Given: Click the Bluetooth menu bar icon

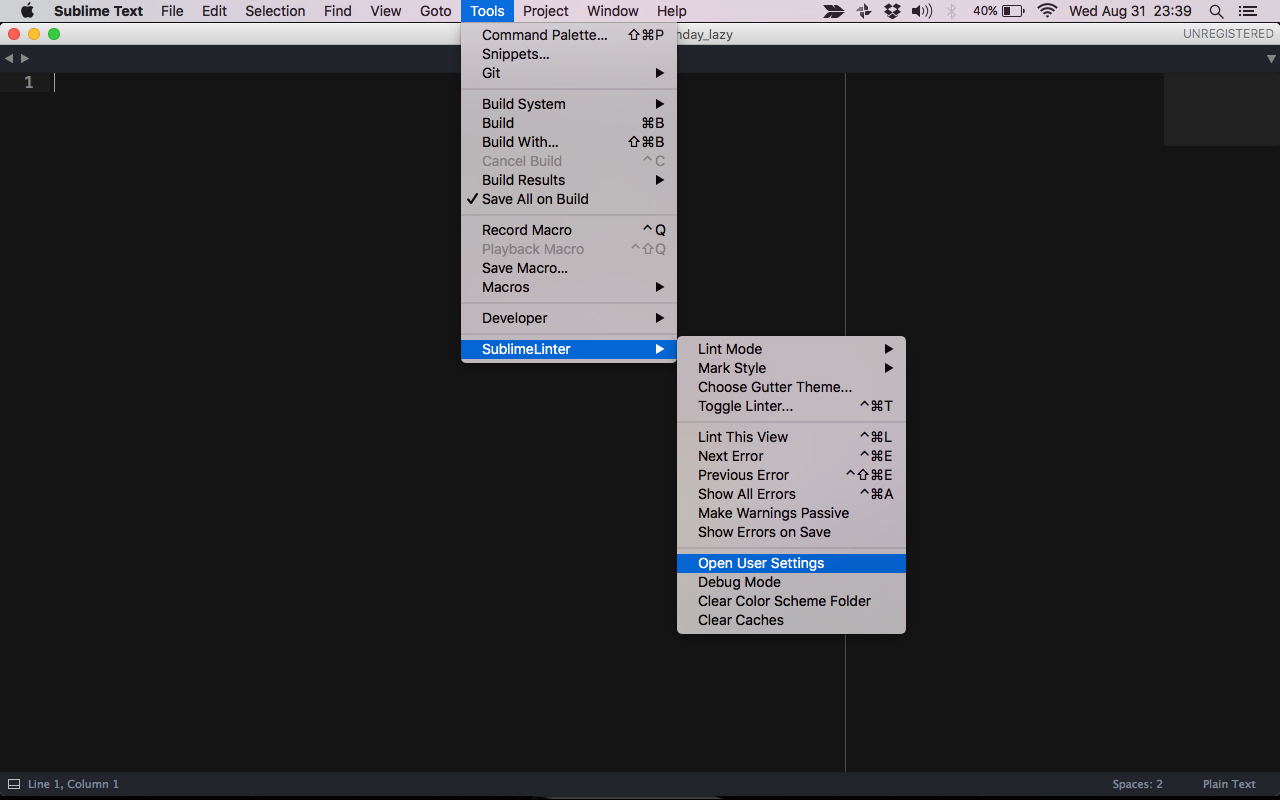Looking at the screenshot, I should coord(952,11).
